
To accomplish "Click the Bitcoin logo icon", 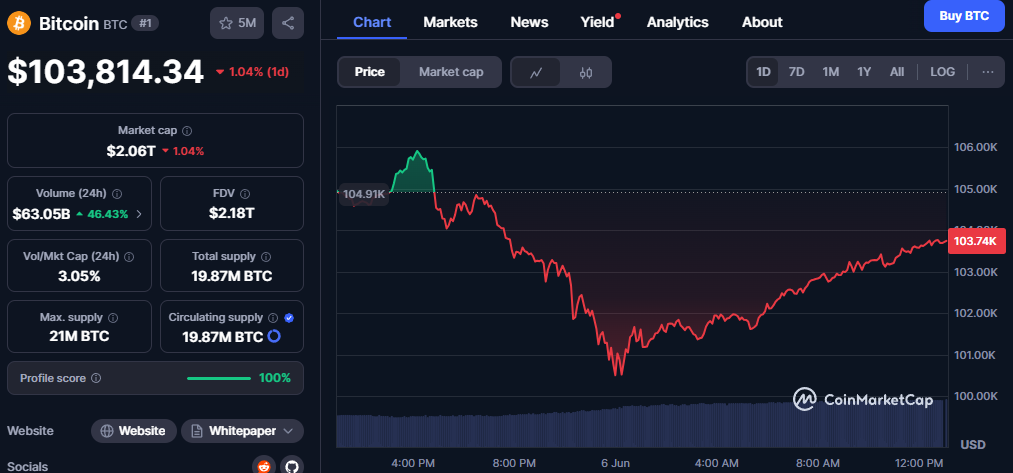I will (x=19, y=23).
